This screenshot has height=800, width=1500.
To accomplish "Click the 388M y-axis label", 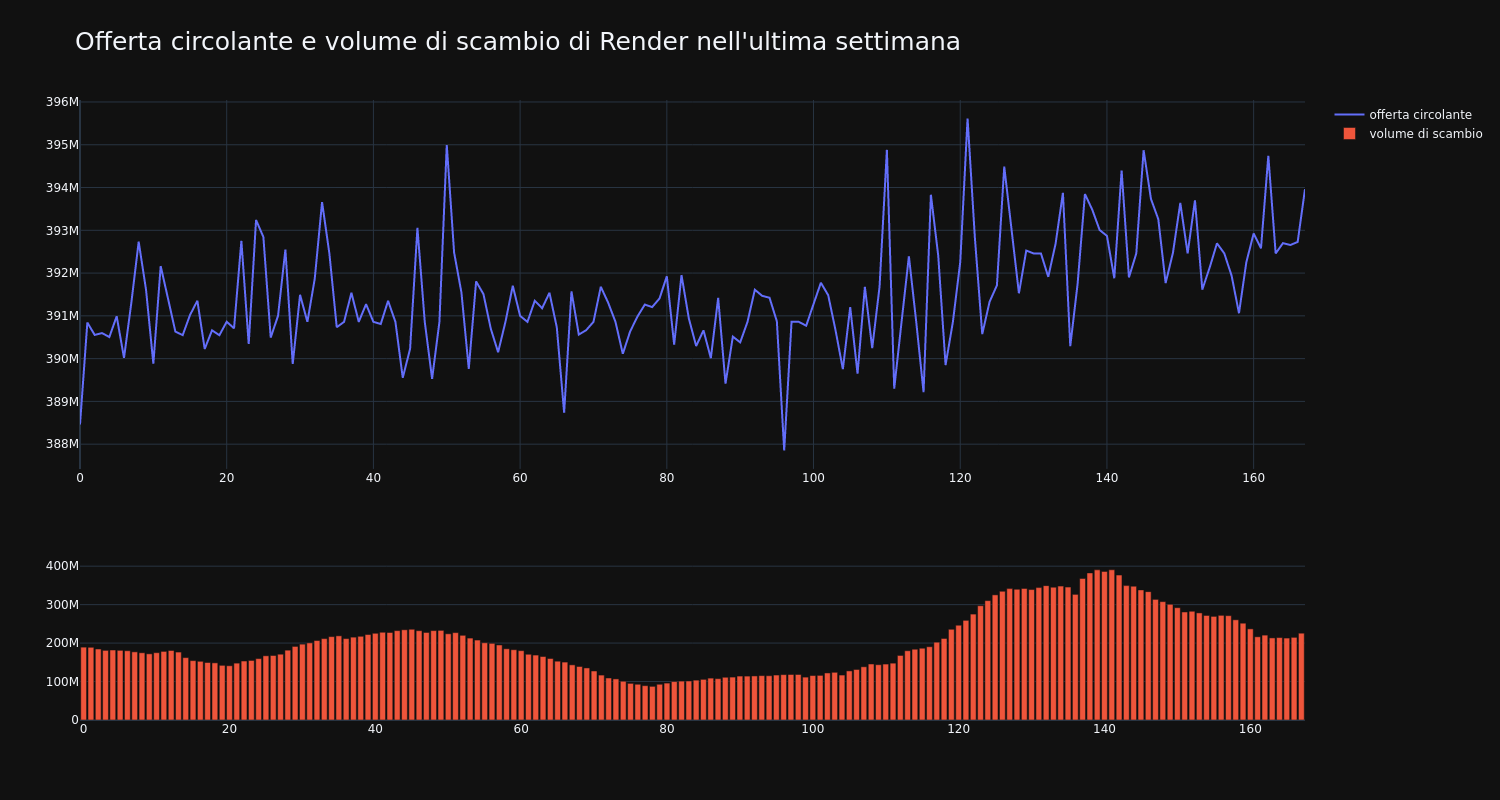I will pyautogui.click(x=62, y=444).
